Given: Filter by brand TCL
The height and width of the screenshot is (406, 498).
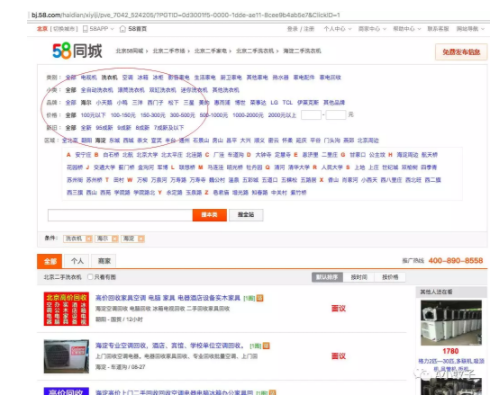Looking at the screenshot, I should point(287,103).
